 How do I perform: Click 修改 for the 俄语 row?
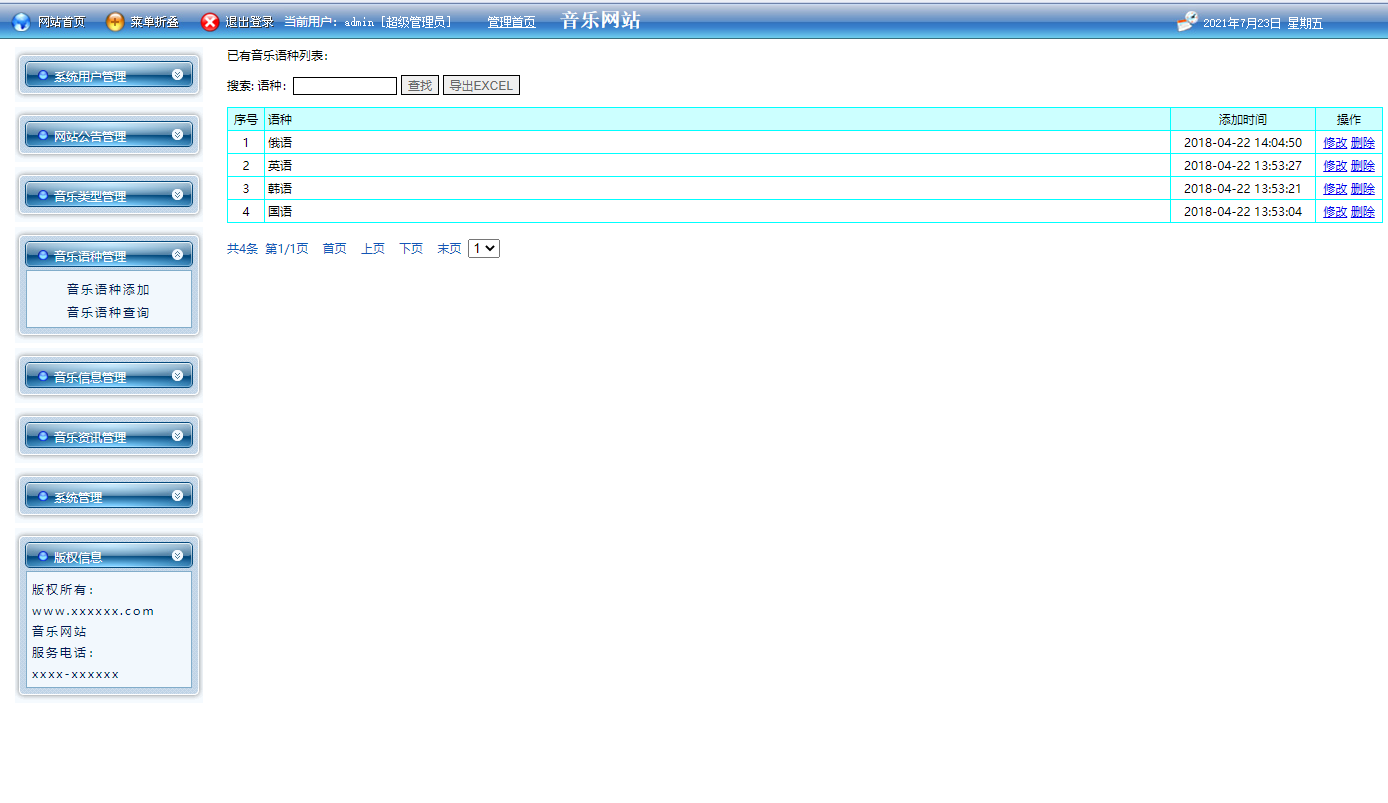pyautogui.click(x=1335, y=142)
